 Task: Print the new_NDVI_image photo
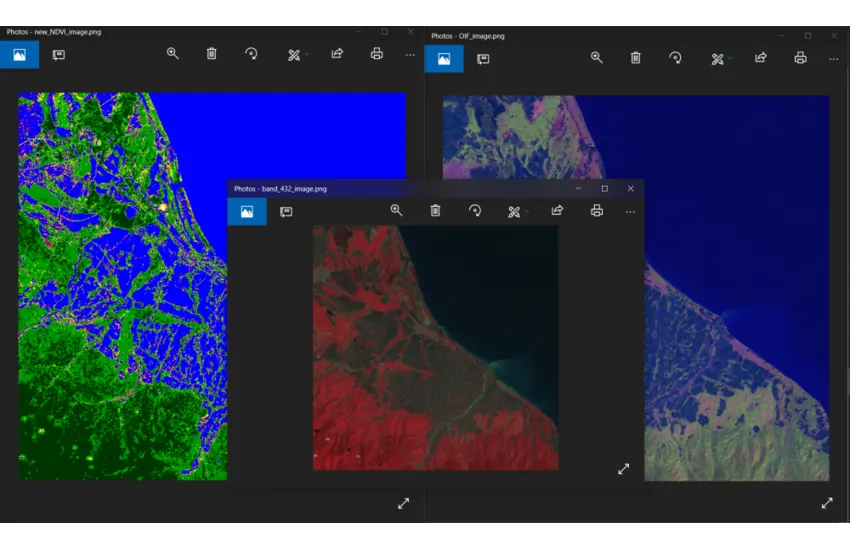coord(376,54)
